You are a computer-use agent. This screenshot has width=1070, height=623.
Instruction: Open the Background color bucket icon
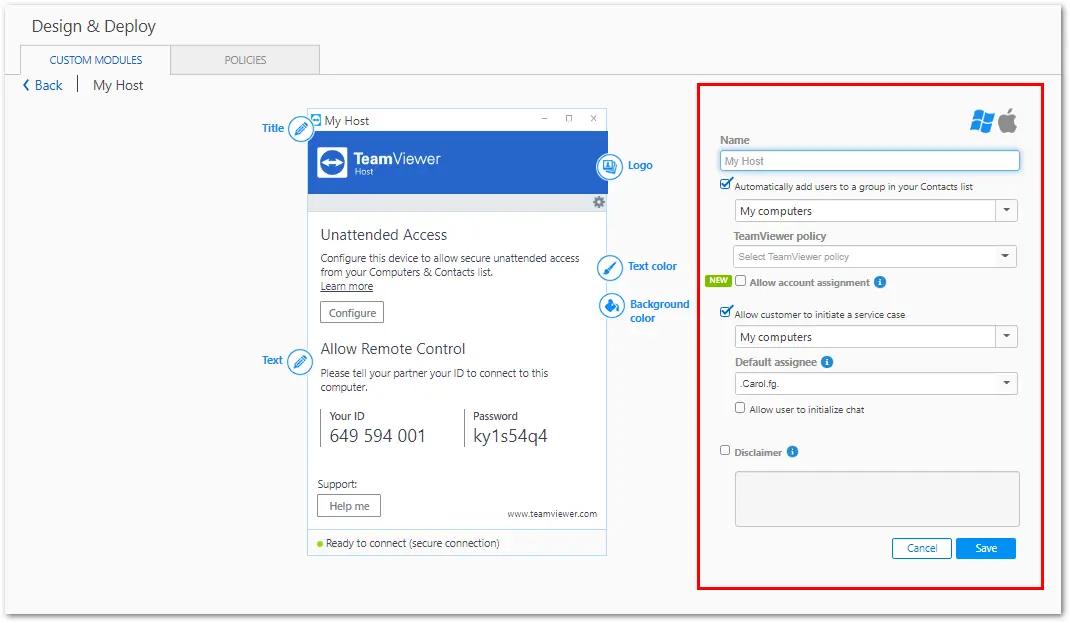611,306
